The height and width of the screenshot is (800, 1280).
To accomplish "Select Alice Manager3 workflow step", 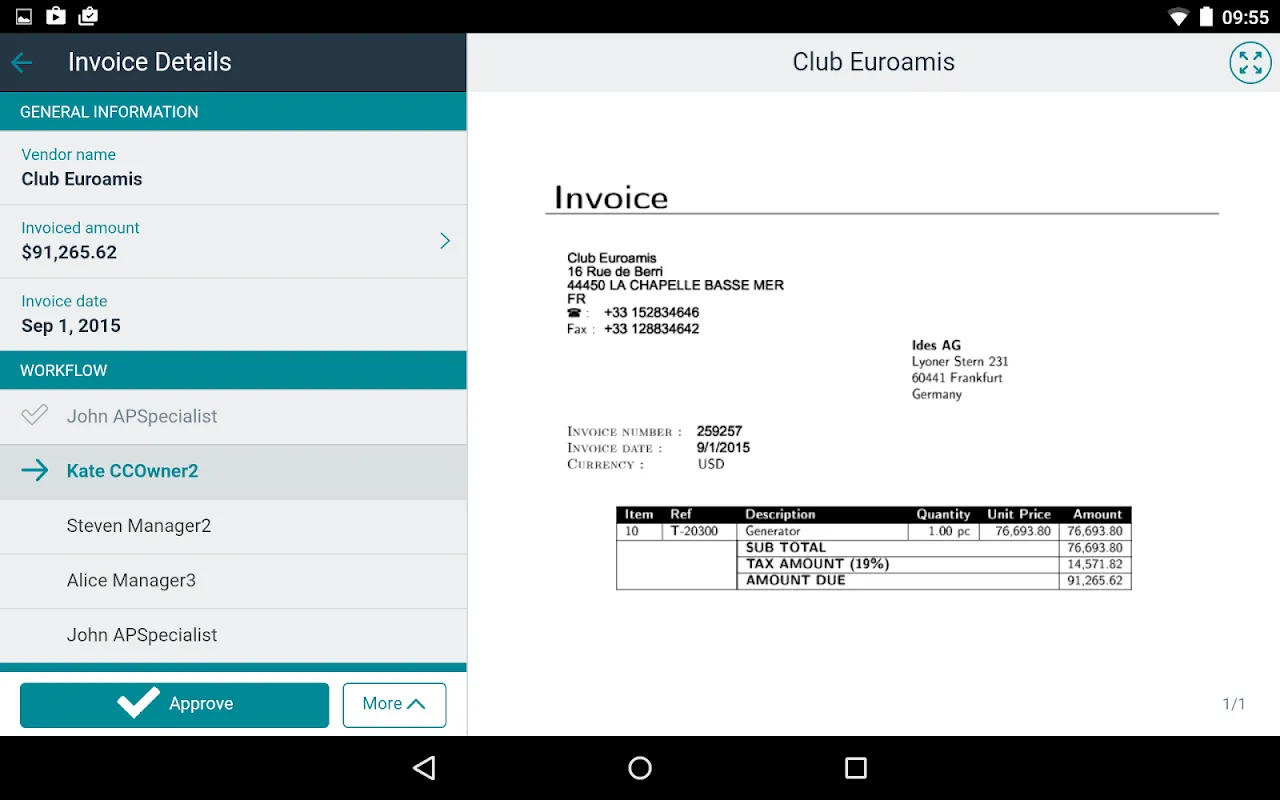I will [x=233, y=581].
